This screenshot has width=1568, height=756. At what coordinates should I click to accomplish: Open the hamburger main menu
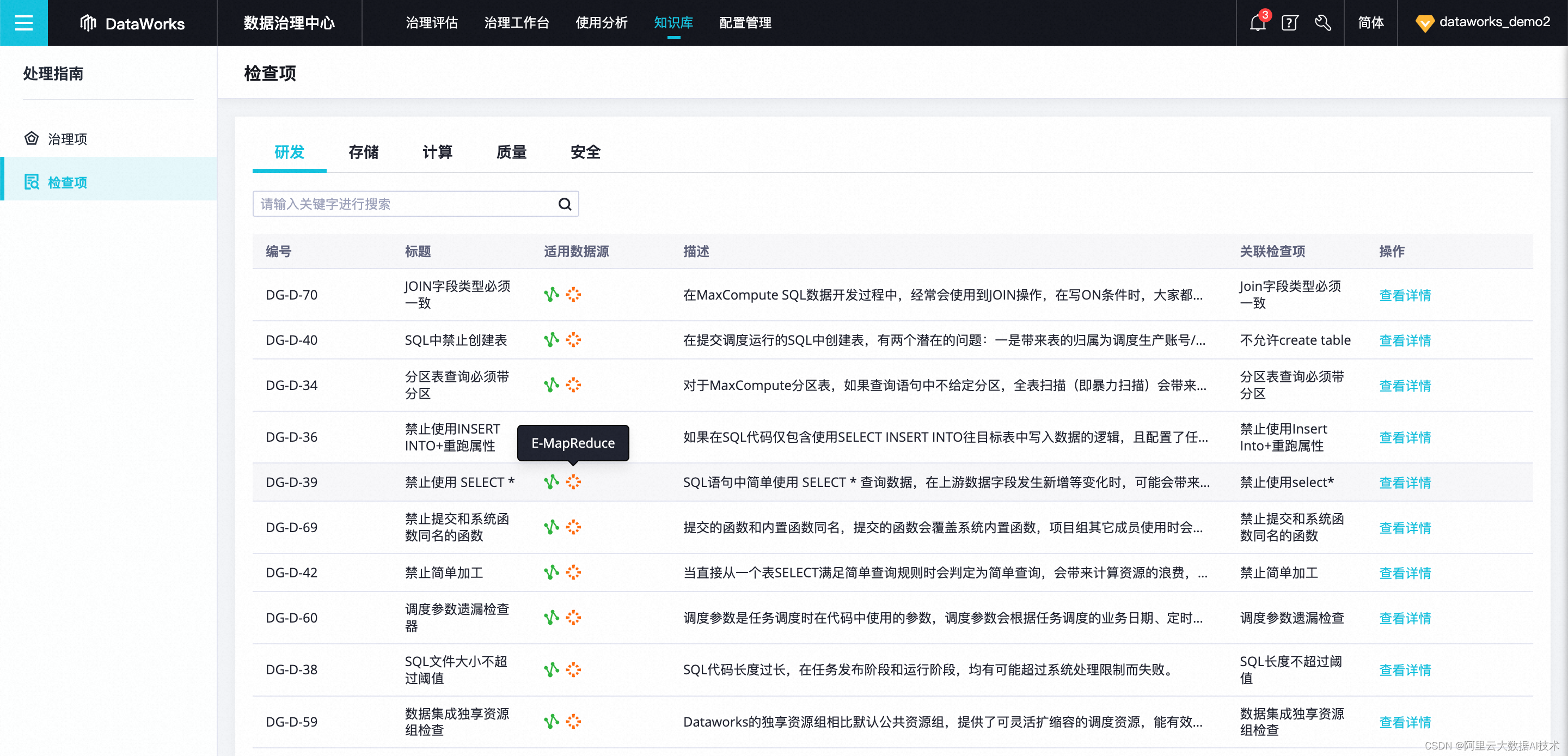tap(24, 22)
